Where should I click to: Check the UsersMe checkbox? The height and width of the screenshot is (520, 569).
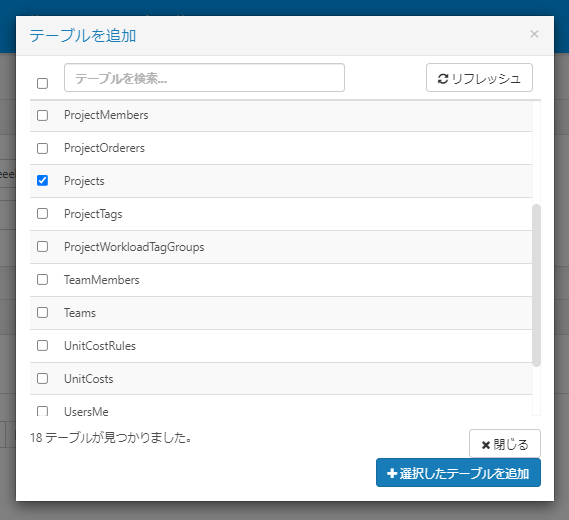42,411
